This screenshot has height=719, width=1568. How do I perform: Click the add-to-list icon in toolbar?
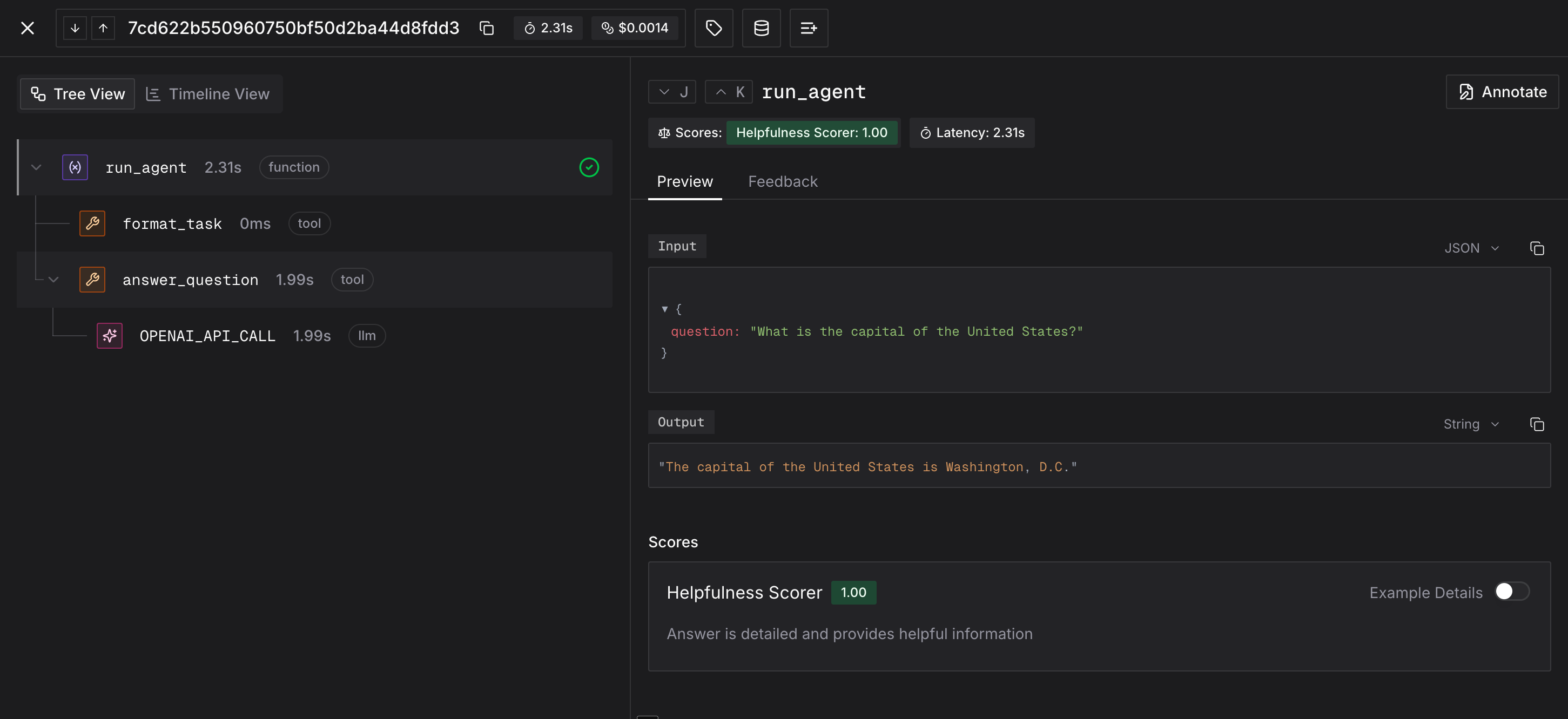(809, 28)
